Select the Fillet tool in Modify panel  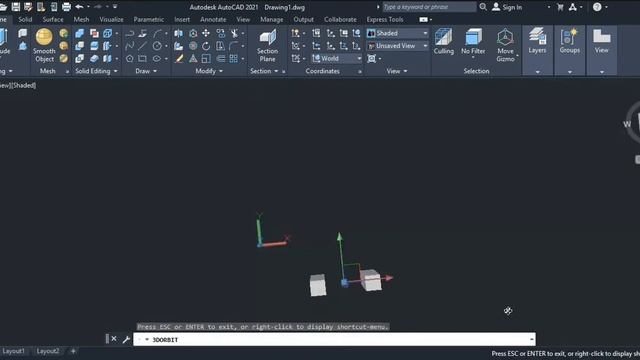click(233, 46)
